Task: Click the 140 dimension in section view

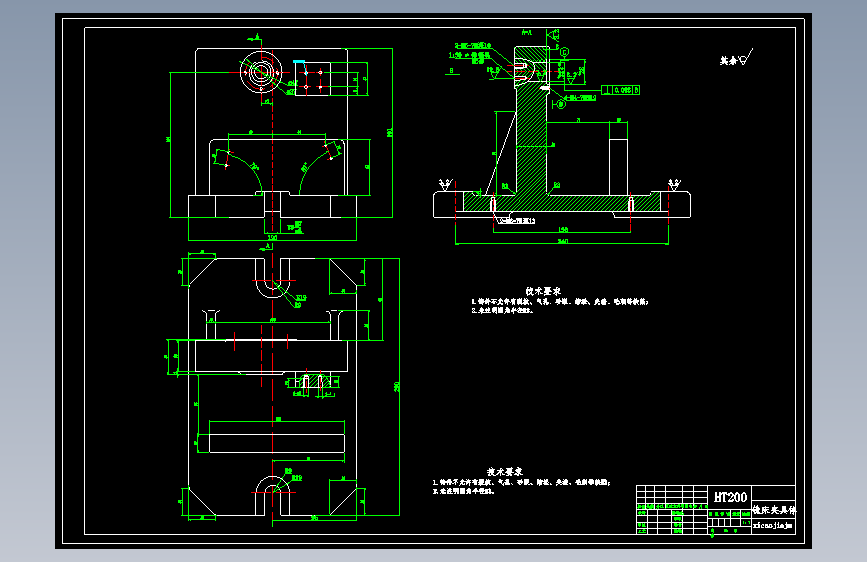Action: [x=563, y=229]
